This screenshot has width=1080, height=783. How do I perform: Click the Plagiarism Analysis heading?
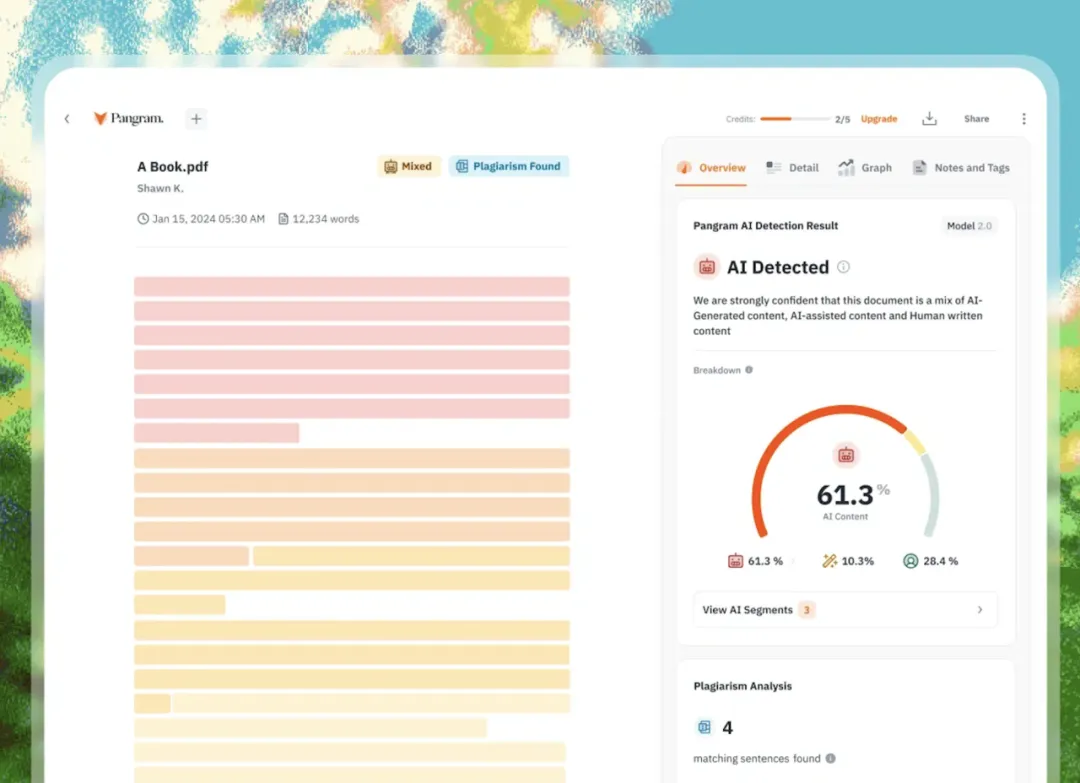click(742, 686)
